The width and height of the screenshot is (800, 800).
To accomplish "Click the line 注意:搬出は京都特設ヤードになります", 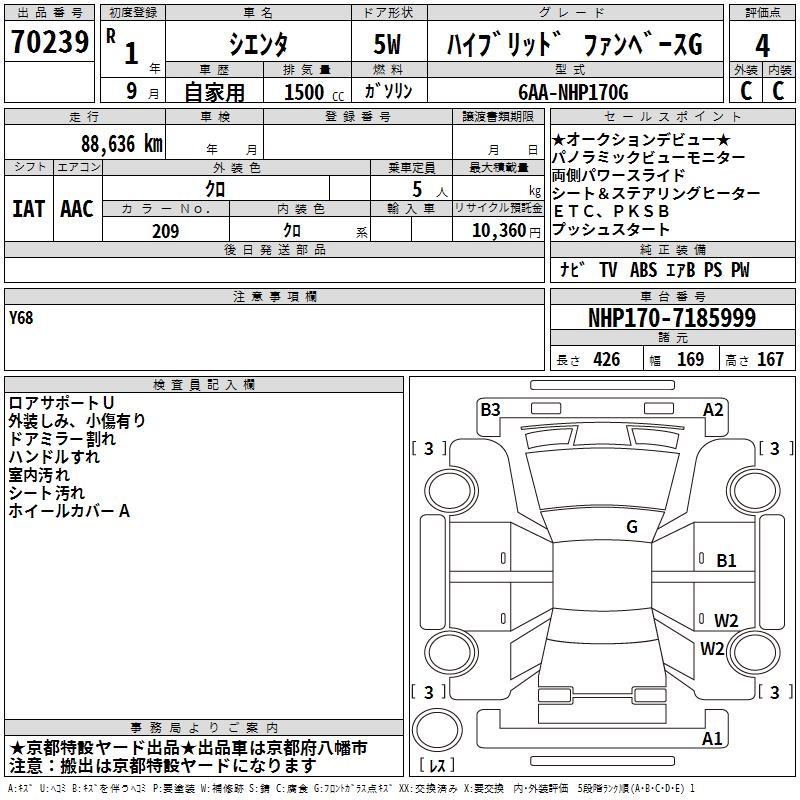I will [163, 766].
